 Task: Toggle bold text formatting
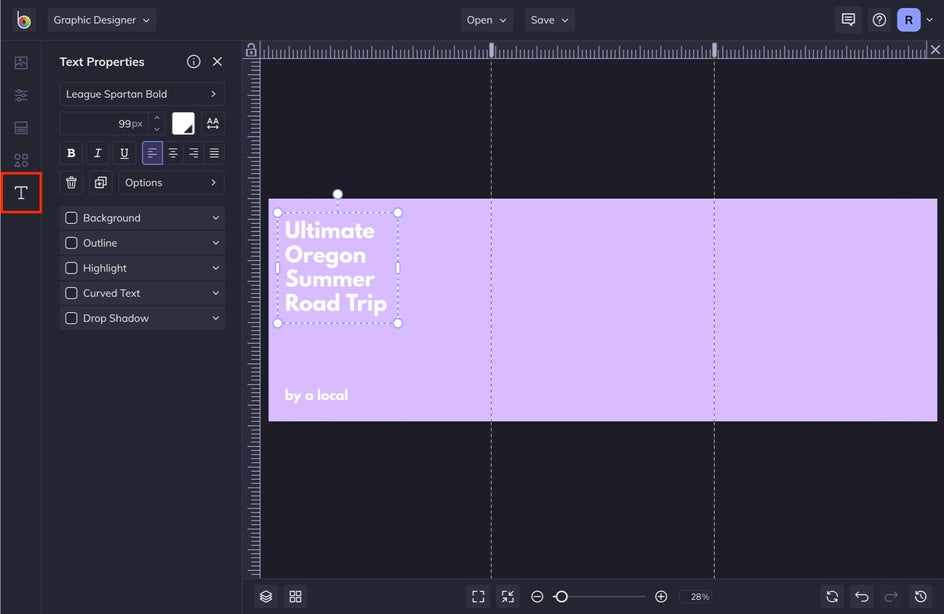[71, 153]
